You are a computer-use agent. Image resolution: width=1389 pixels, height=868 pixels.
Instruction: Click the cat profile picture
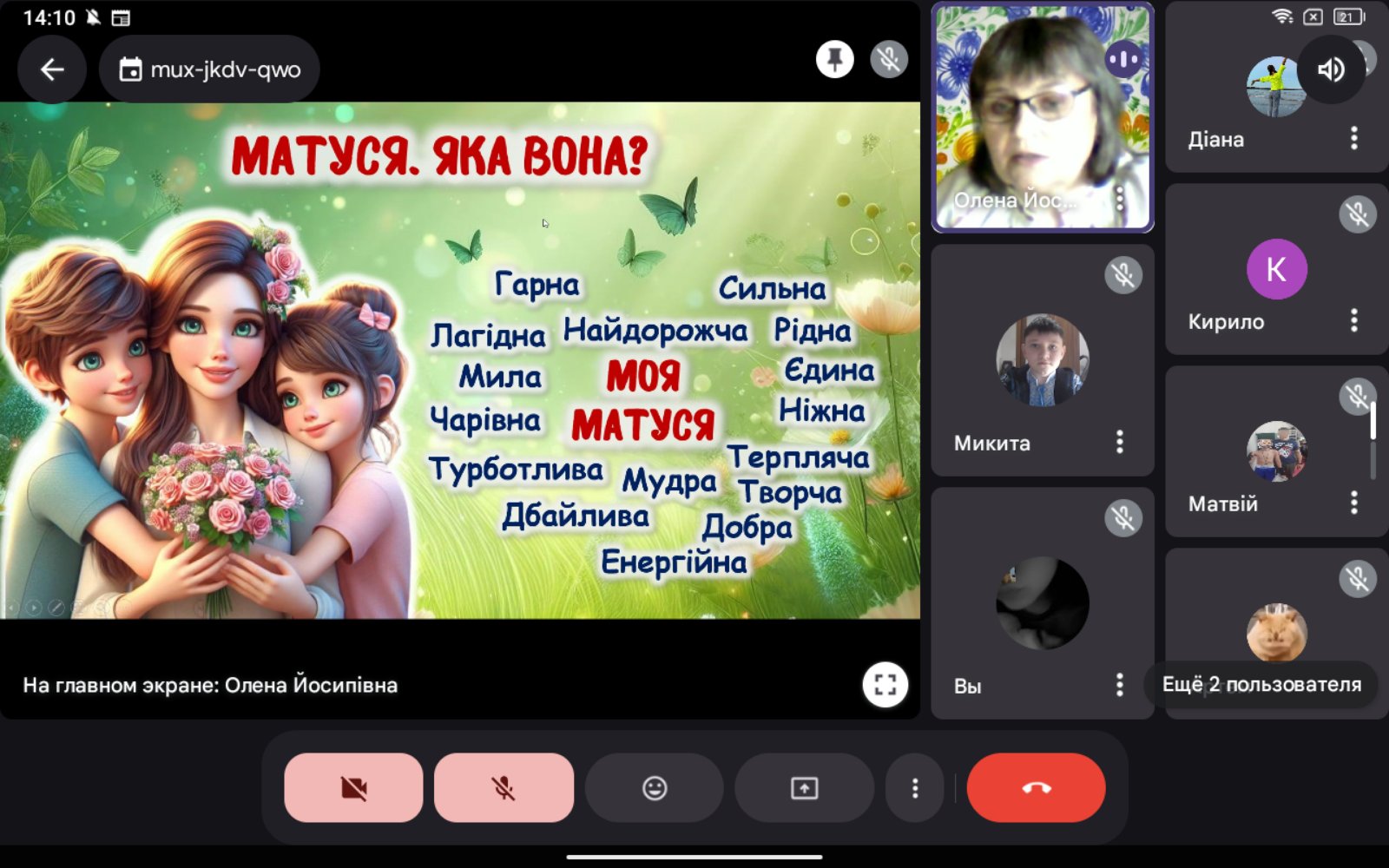(x=1277, y=633)
